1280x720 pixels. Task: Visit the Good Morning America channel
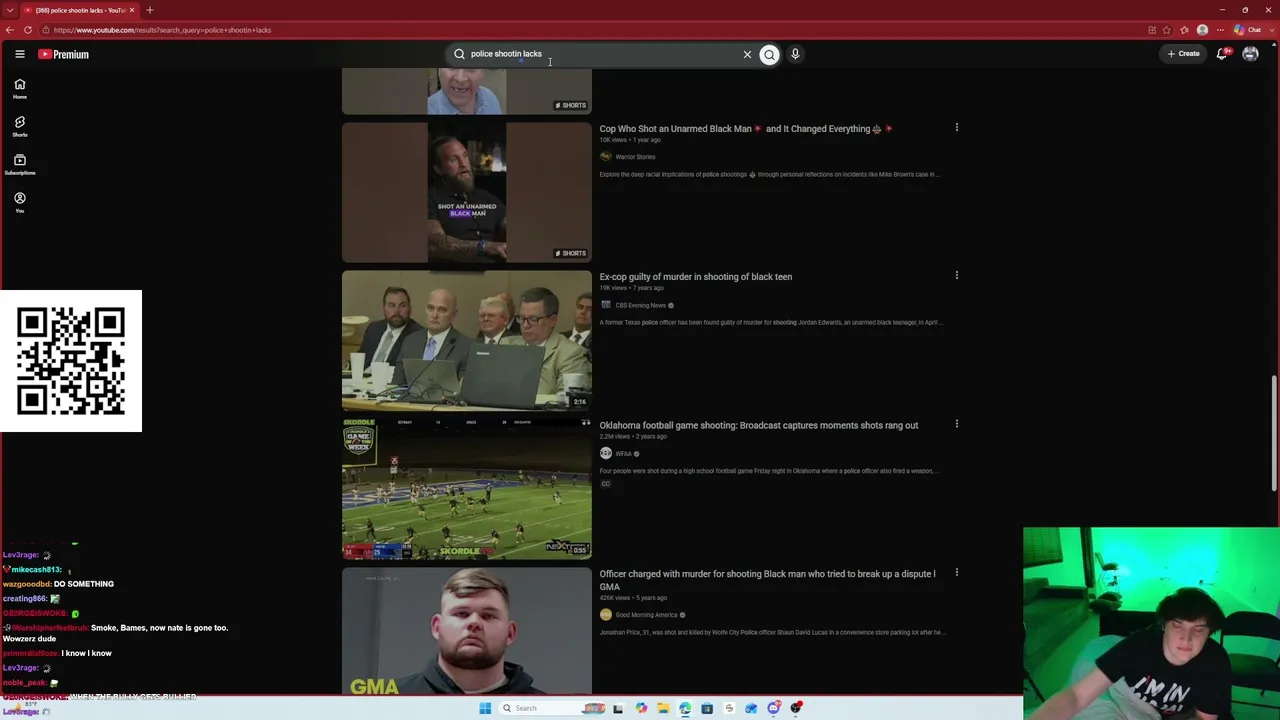point(646,615)
